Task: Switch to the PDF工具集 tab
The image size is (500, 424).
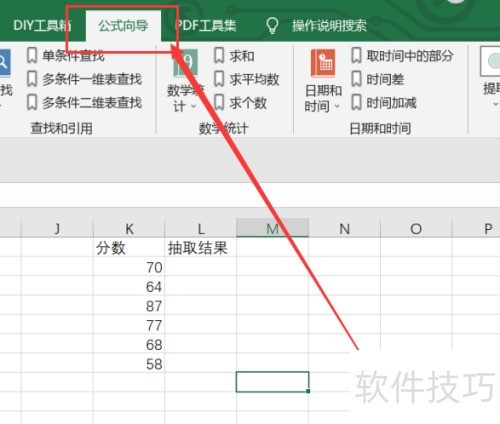Action: point(205,25)
